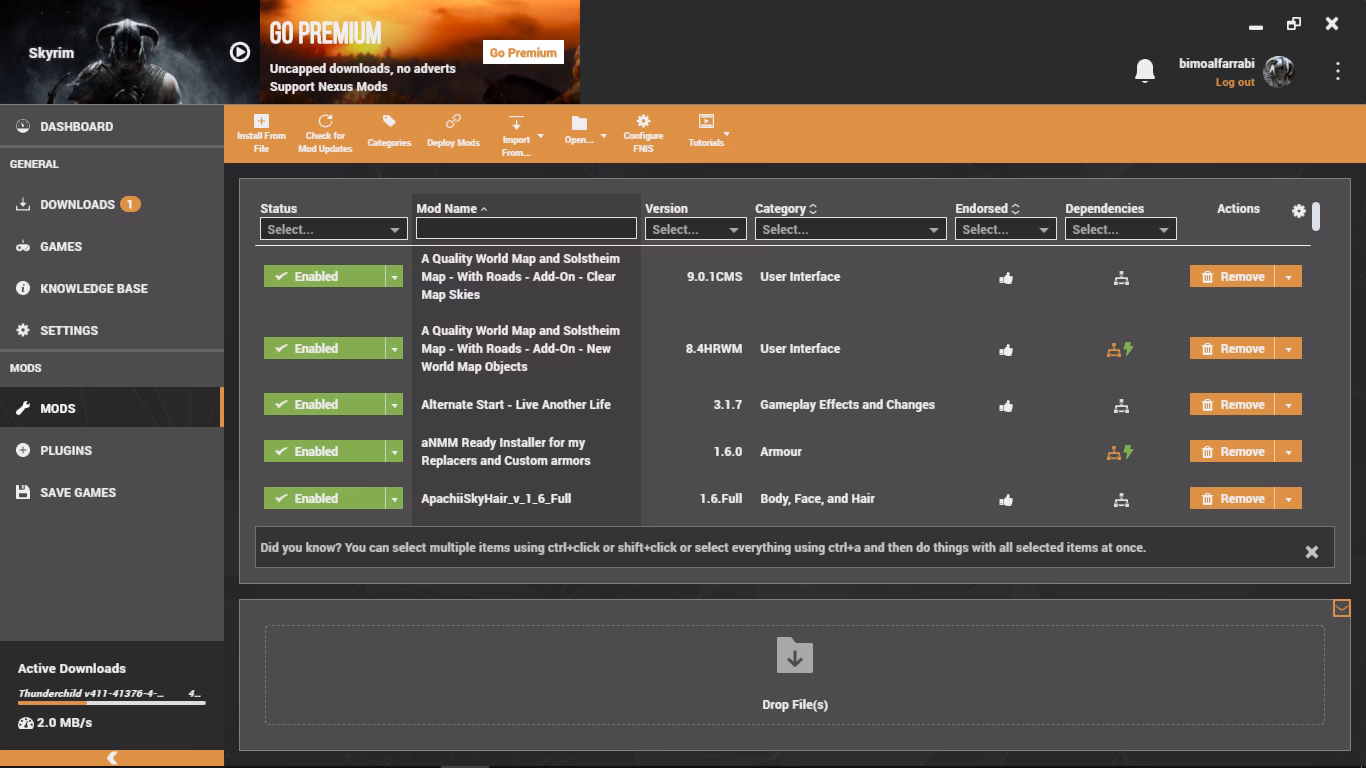
Task: Collapse the sidebar with bottom arrow
Action: [x=112, y=758]
